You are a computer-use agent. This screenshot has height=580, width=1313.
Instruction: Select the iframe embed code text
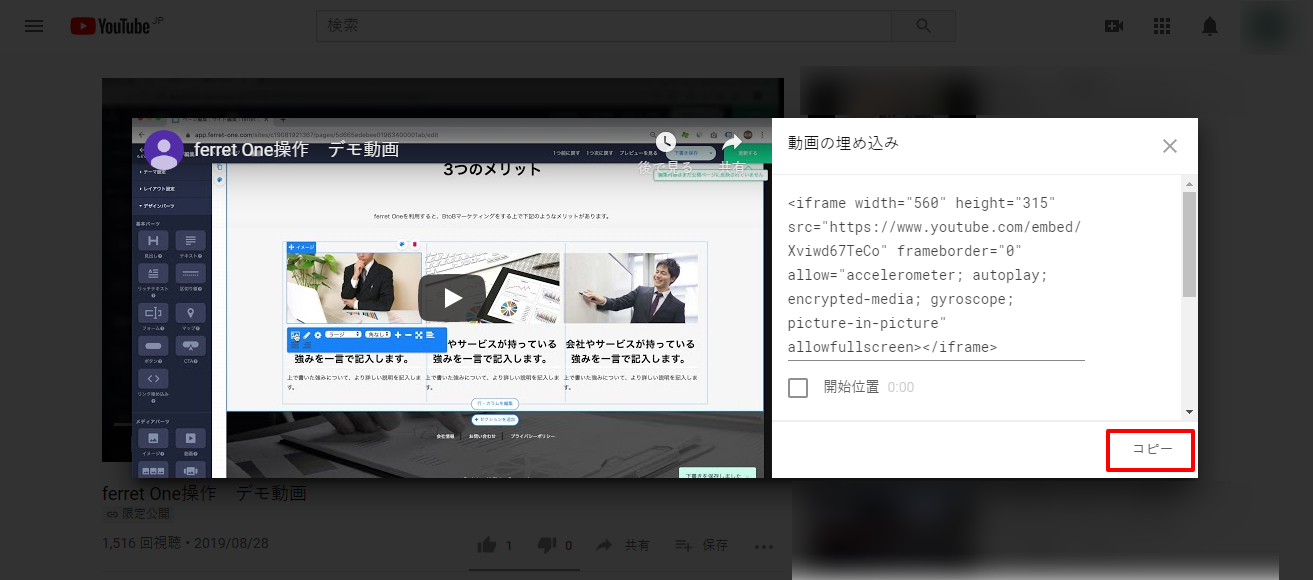click(x=936, y=275)
